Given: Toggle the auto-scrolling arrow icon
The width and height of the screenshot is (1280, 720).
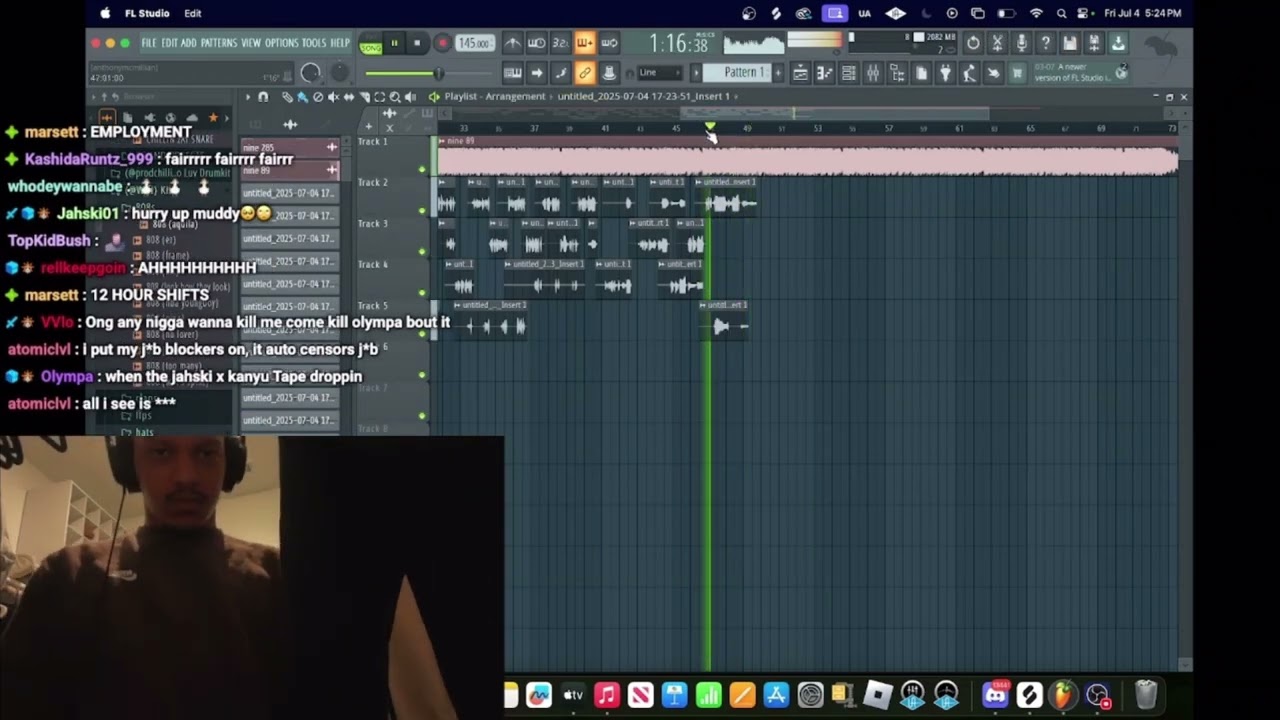Looking at the screenshot, I should click(x=536, y=73).
